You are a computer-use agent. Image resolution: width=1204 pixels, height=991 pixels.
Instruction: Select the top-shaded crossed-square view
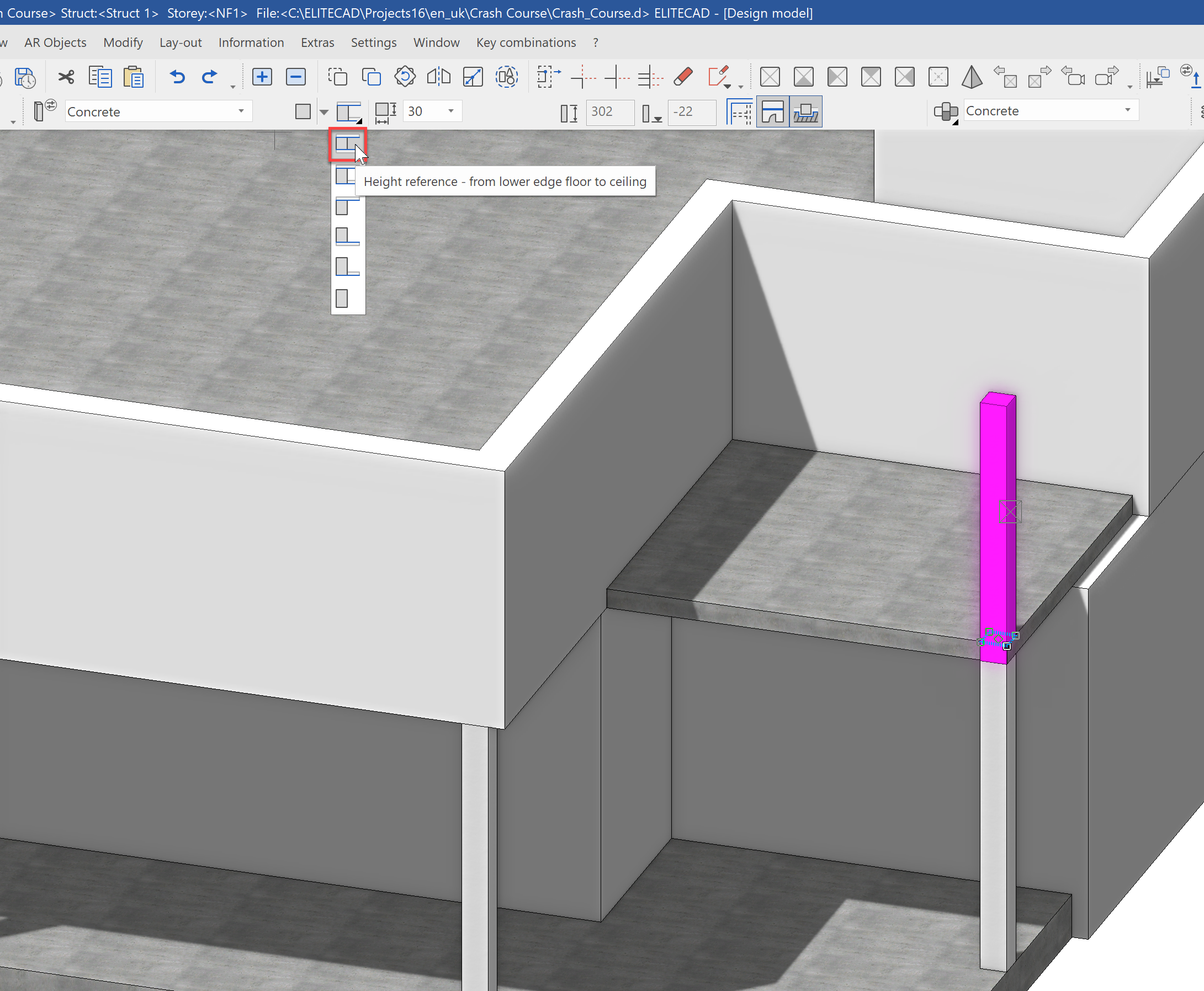(x=871, y=77)
